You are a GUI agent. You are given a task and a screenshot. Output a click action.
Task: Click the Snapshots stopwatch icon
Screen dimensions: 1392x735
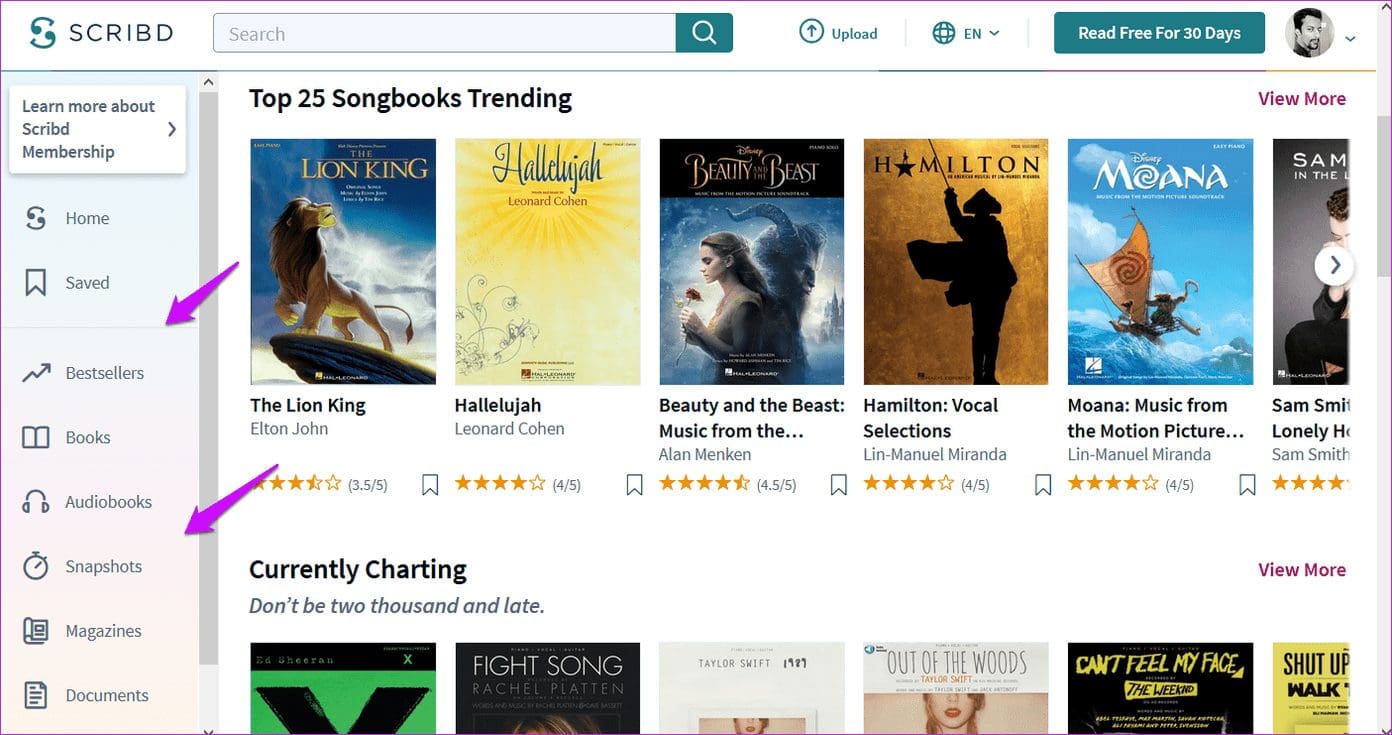pos(36,566)
